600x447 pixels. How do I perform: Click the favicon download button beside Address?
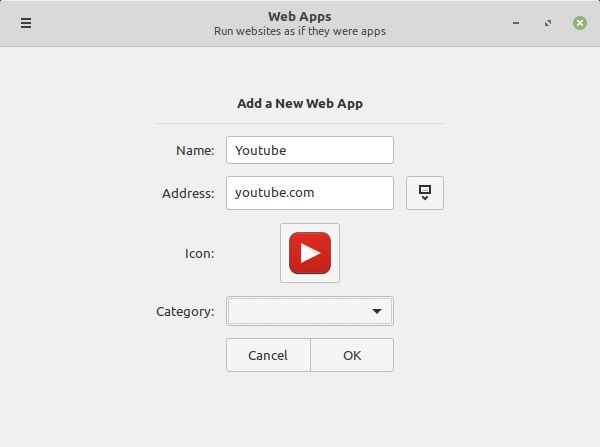point(425,193)
